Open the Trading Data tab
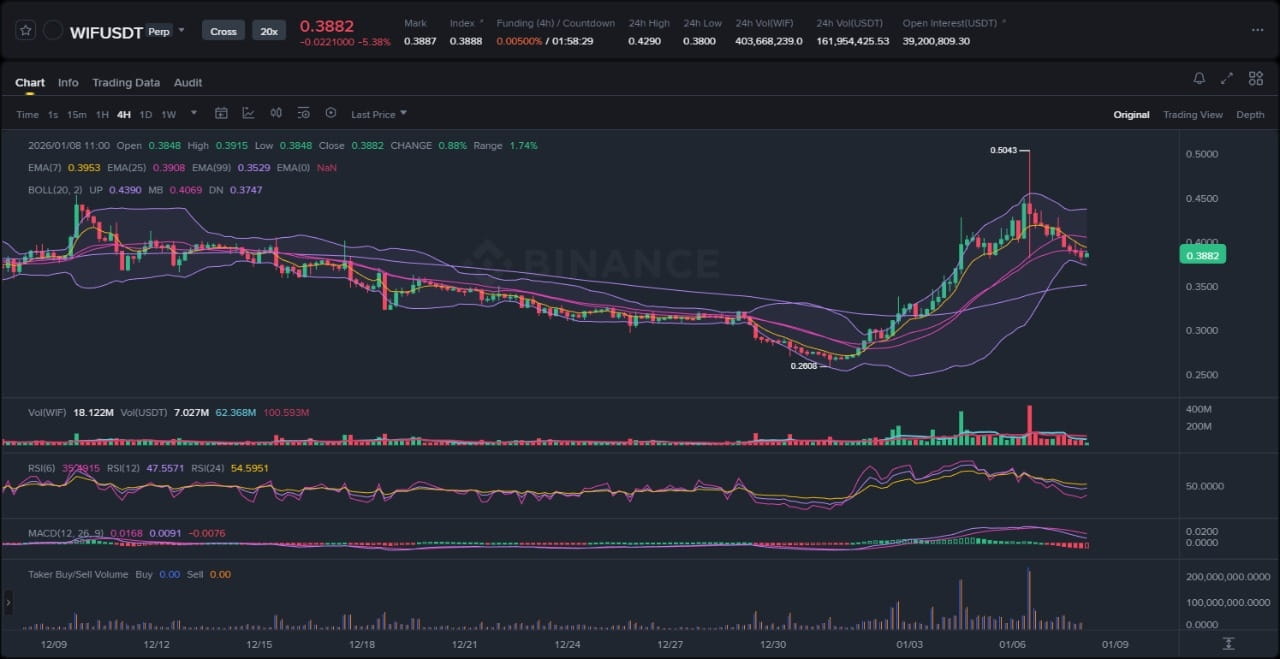Viewport: 1280px width, 659px height. pyautogui.click(x=126, y=82)
